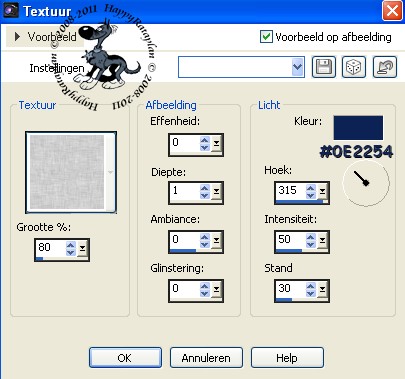The image size is (405, 379).
Task: Click the Kleur light color swatch
Action: click(358, 128)
